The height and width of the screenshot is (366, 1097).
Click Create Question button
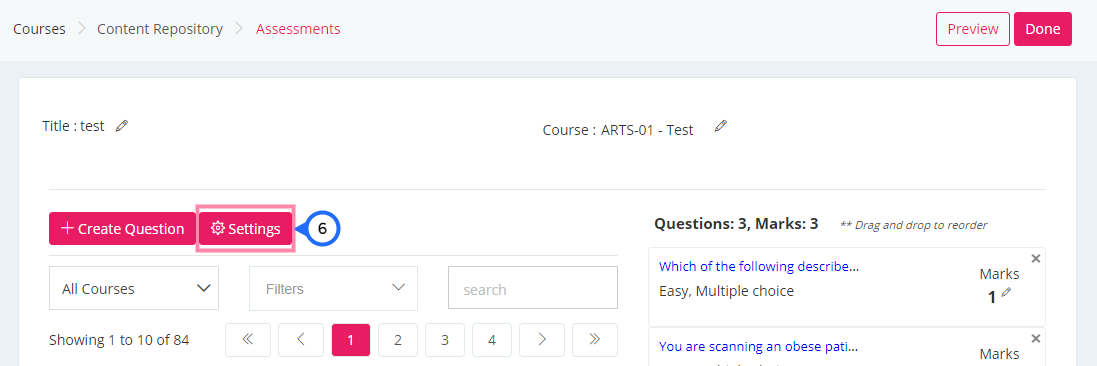pos(122,229)
